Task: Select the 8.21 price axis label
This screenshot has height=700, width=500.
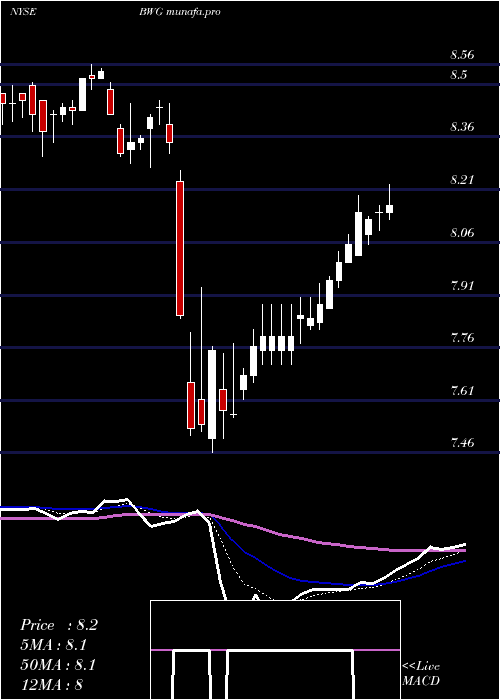Action: (x=462, y=180)
